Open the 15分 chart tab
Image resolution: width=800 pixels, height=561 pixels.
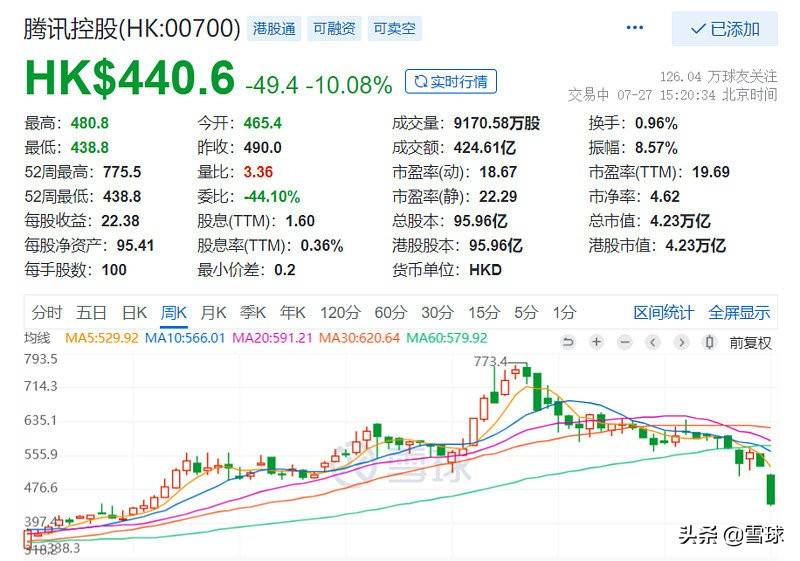click(x=484, y=312)
